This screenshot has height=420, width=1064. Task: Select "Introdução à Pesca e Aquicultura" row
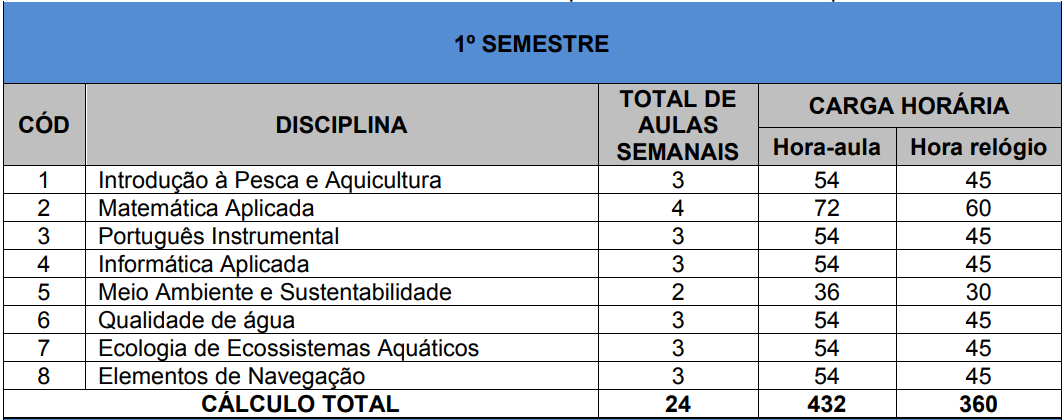[x=270, y=180]
